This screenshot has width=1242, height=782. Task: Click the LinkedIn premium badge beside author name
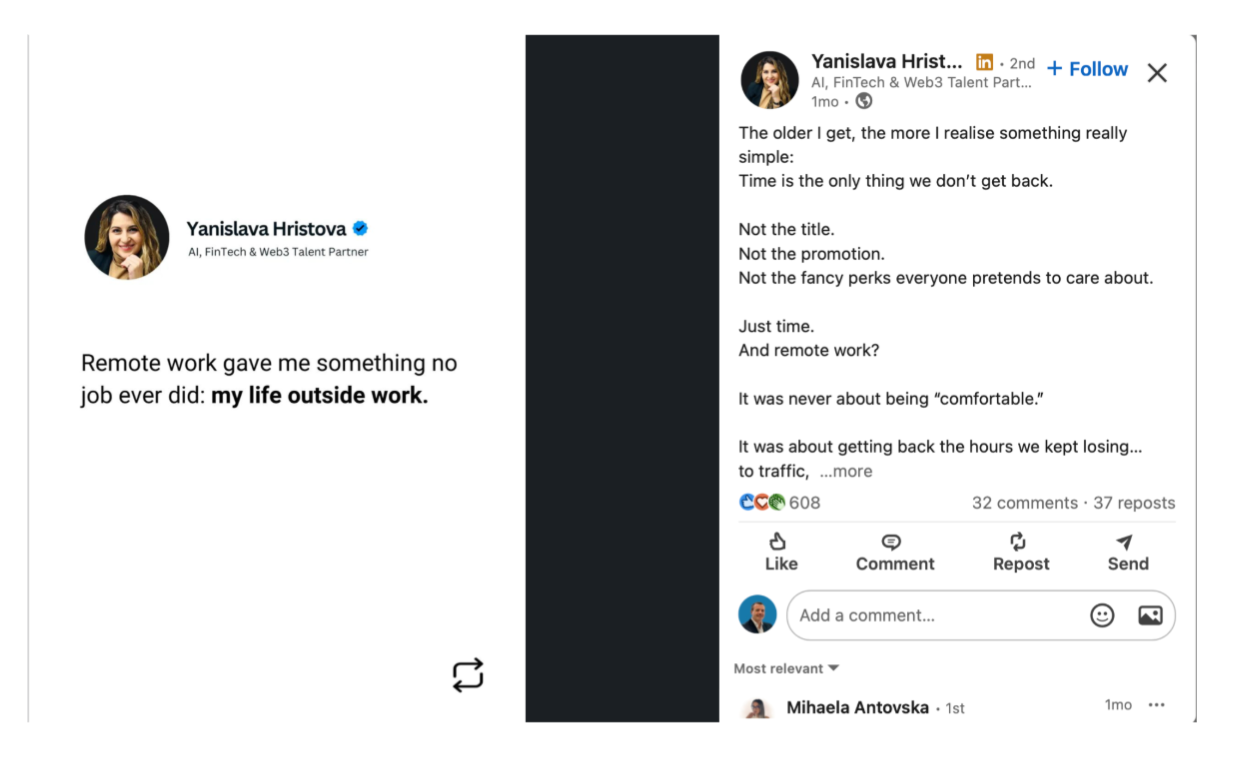(985, 62)
